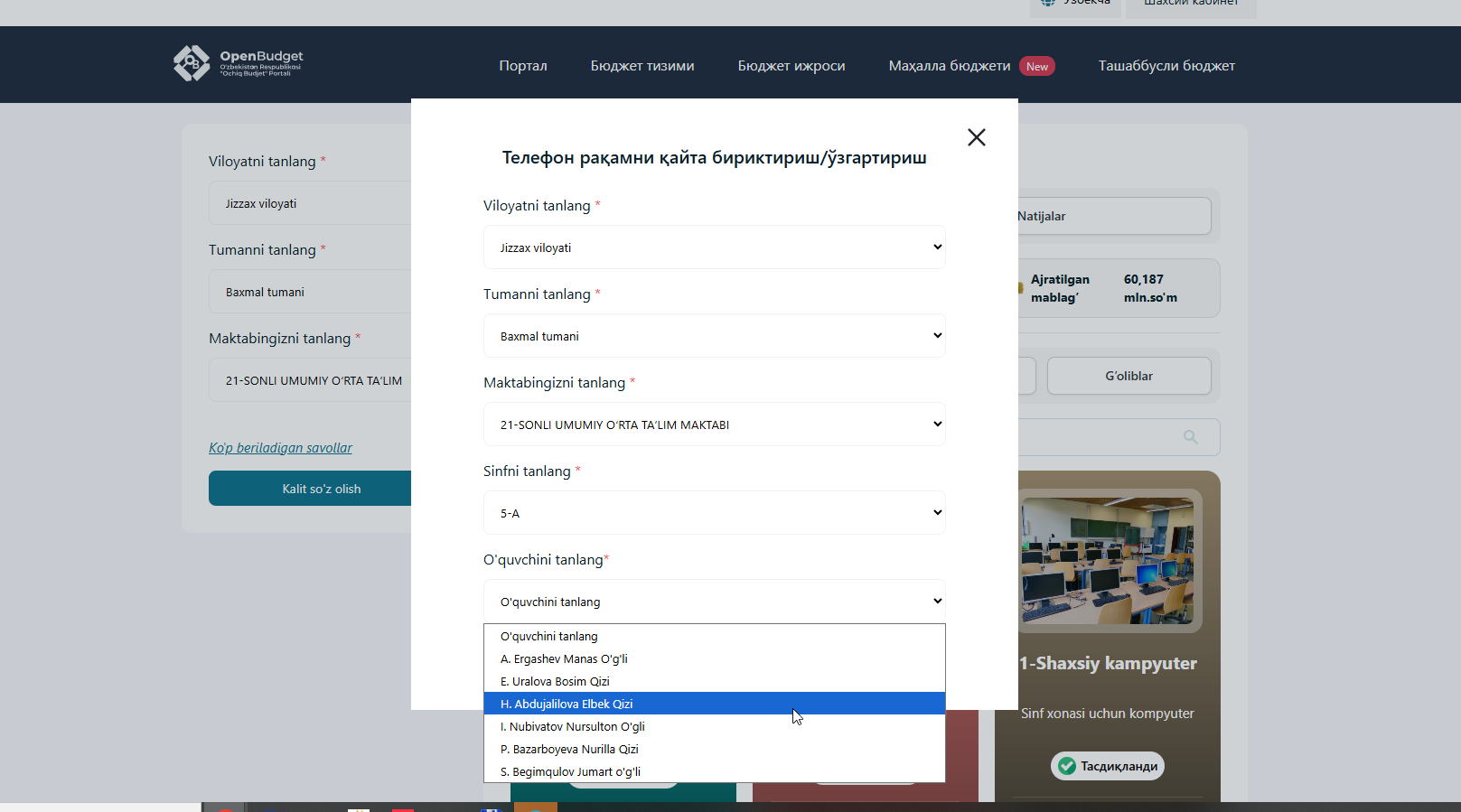Pick S. Begimqulov Jumart o'g'li

(715, 771)
